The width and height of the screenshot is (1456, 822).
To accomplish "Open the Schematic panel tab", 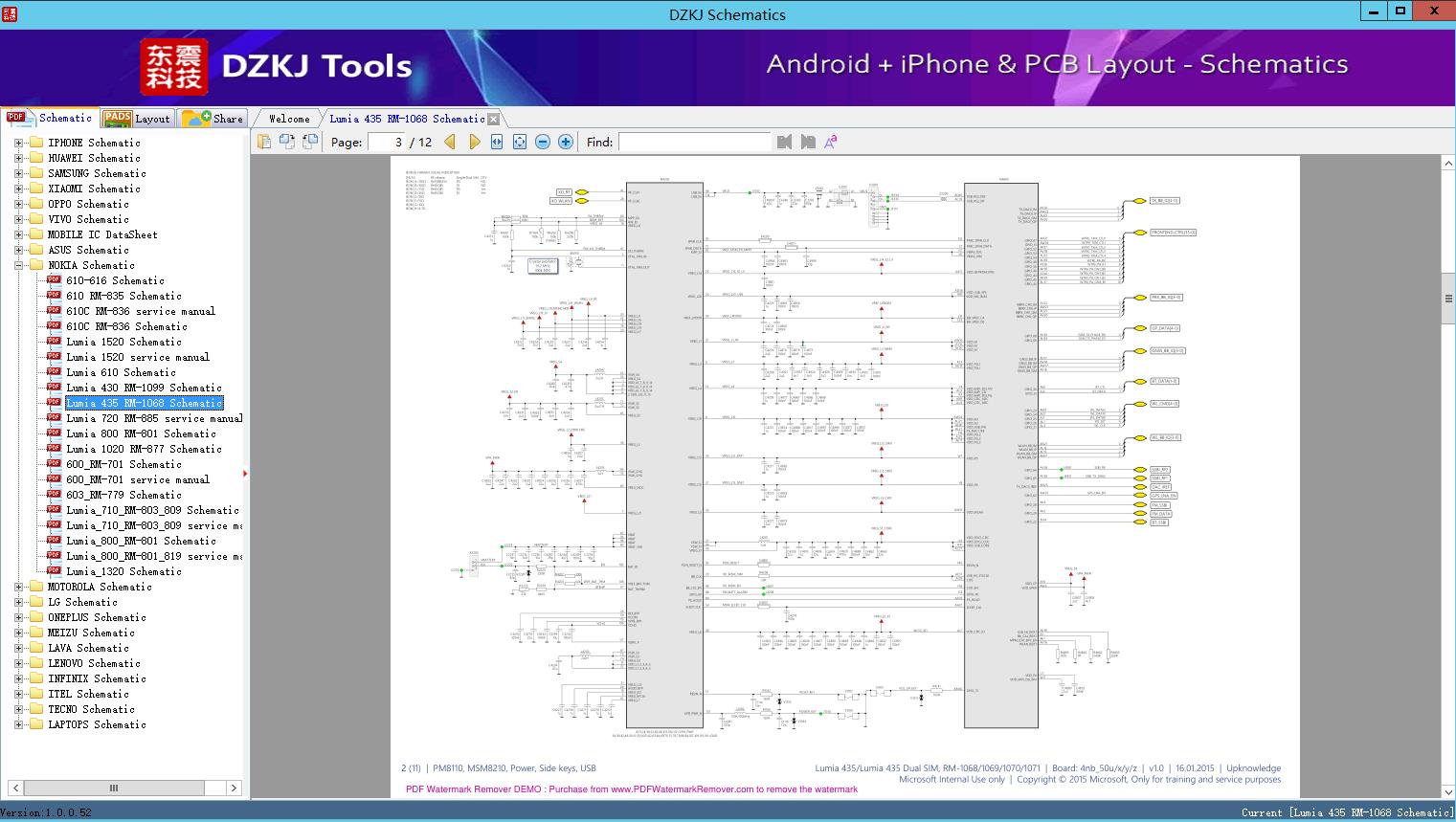I will [x=50, y=118].
